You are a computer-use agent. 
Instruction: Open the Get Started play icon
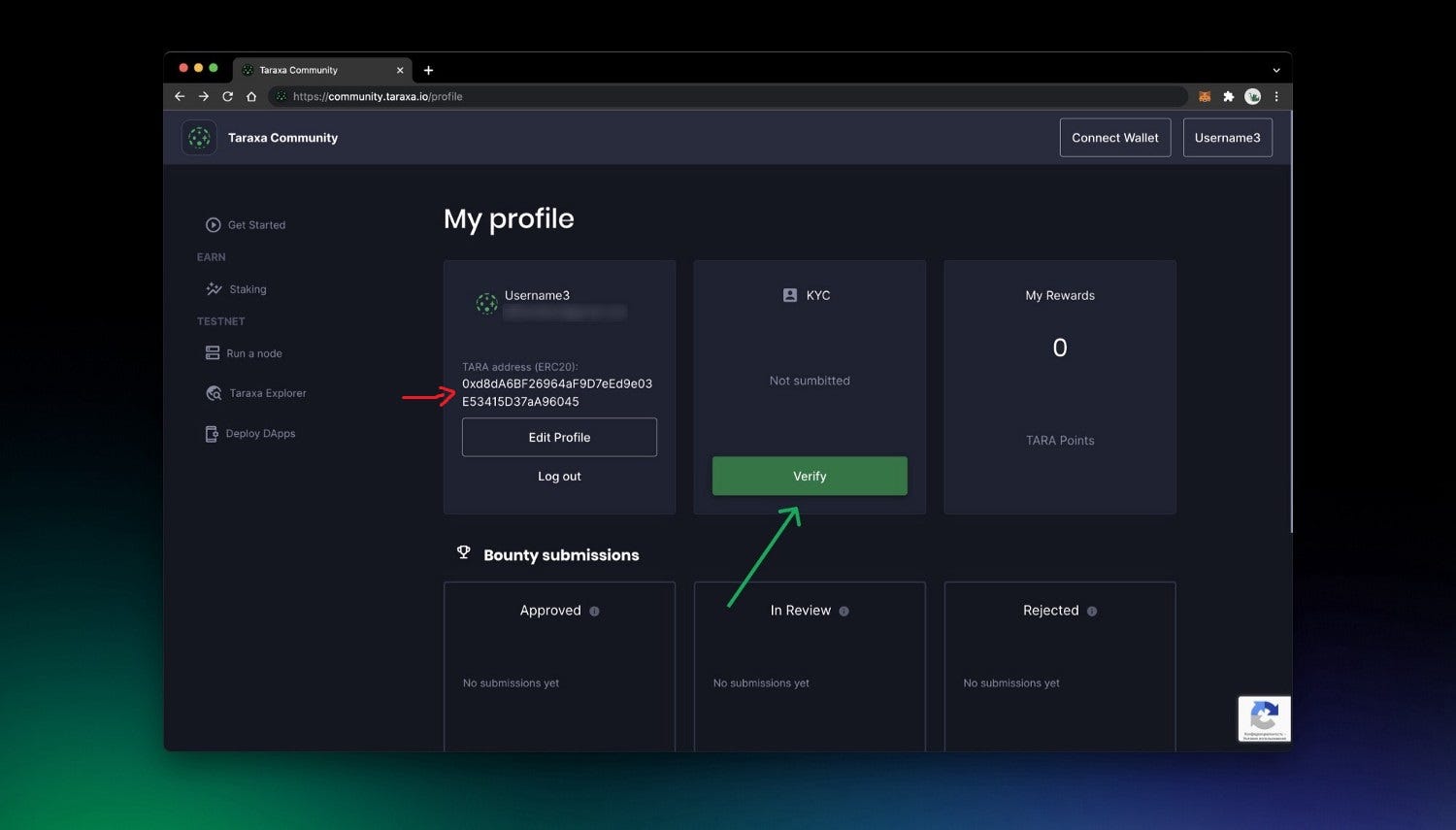[213, 225]
